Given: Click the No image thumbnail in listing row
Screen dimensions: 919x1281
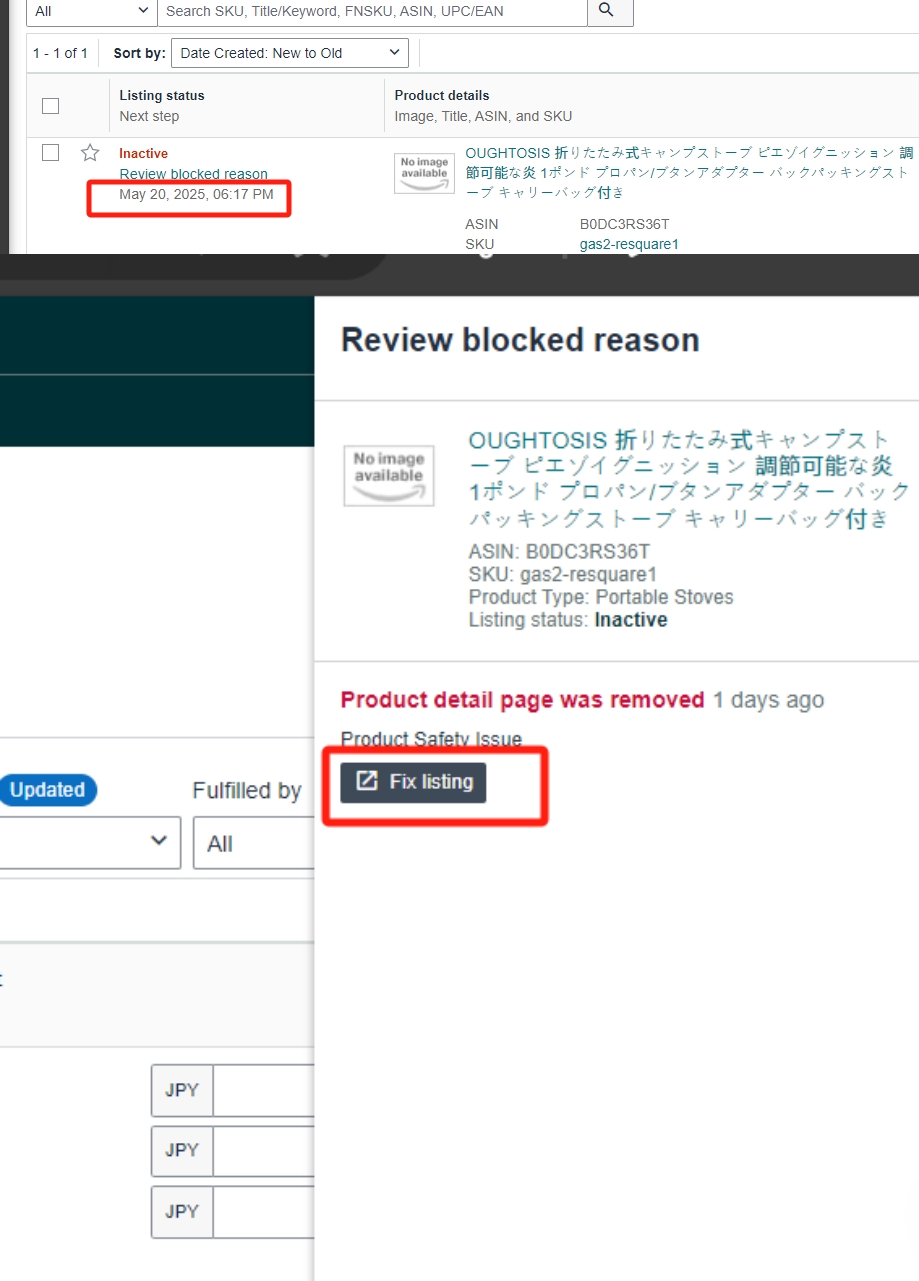Looking at the screenshot, I should [x=424, y=173].
